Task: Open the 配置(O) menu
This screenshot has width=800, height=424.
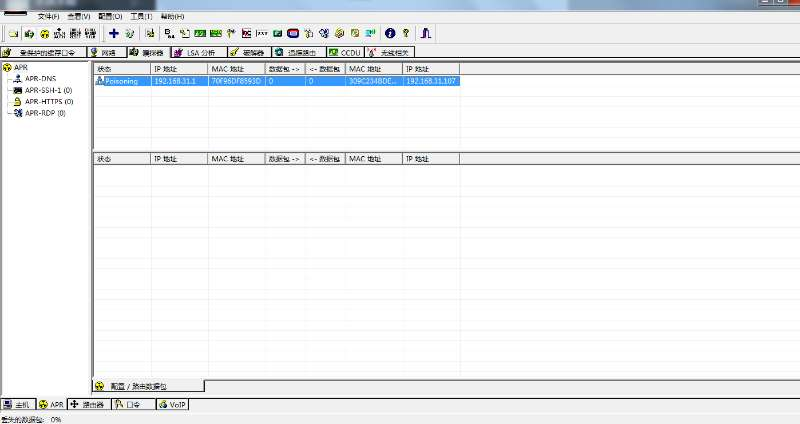Action: coord(110,16)
